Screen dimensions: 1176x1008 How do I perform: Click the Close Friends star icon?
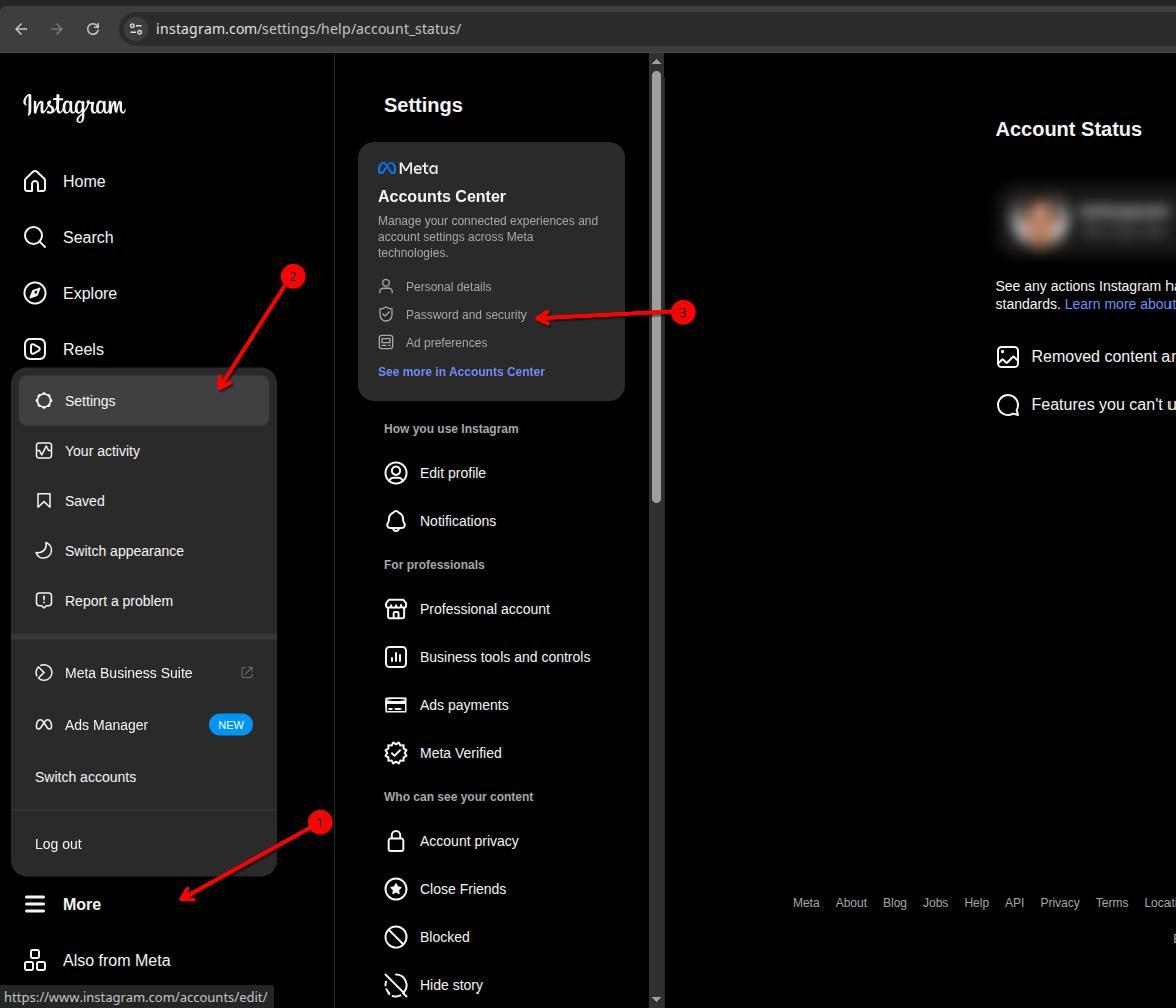click(x=396, y=889)
